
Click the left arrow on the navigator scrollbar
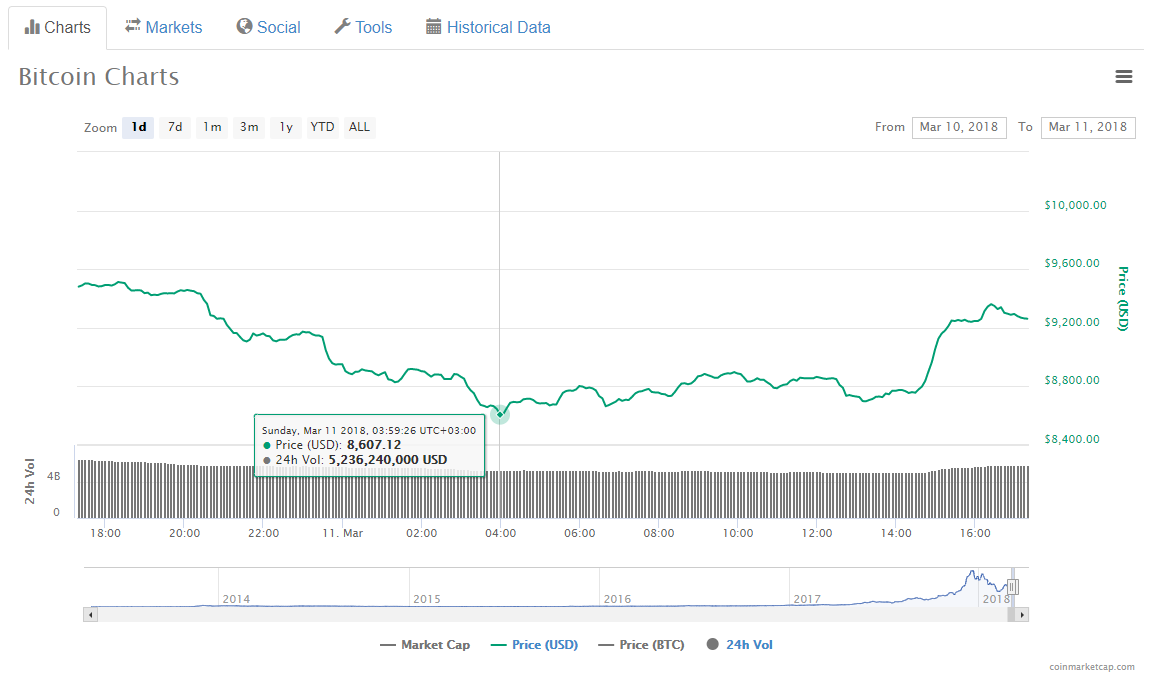click(90, 613)
